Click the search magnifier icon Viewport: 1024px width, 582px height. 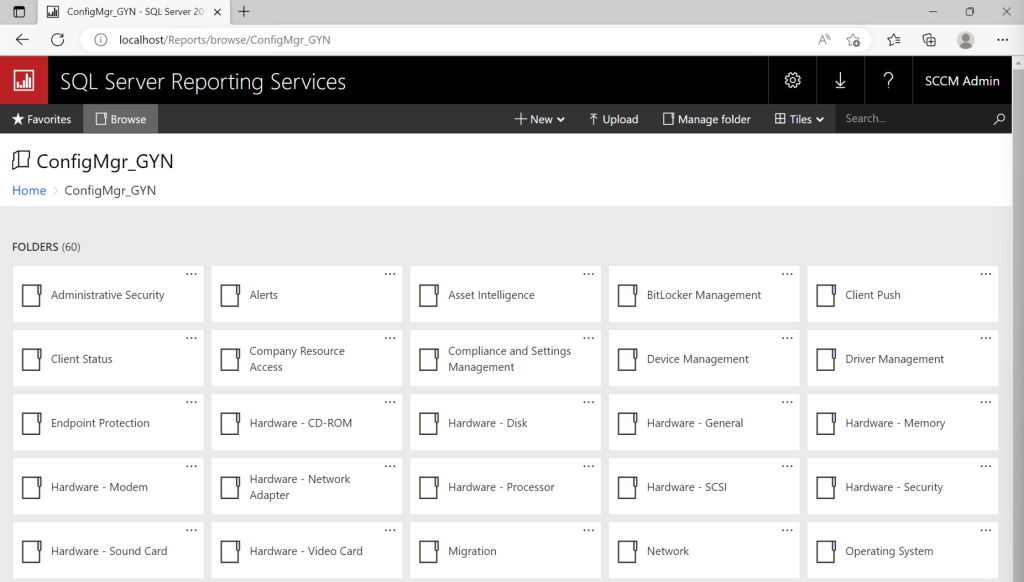(999, 119)
